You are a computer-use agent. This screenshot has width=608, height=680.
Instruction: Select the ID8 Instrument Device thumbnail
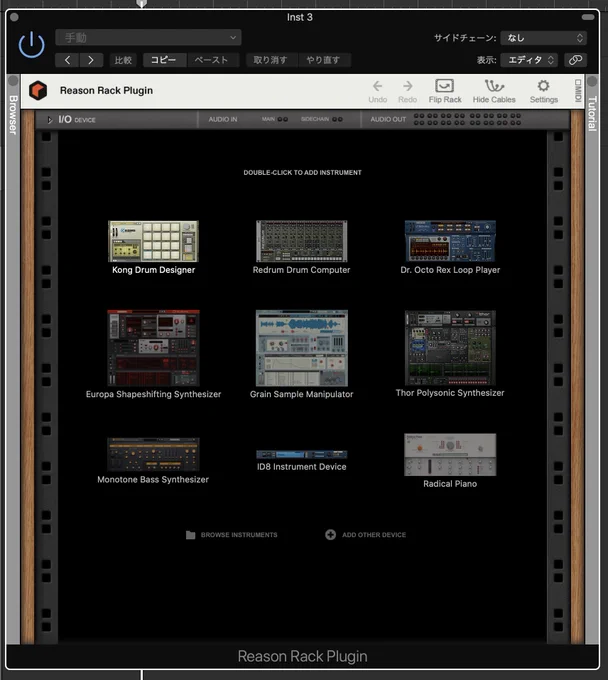pos(301,454)
